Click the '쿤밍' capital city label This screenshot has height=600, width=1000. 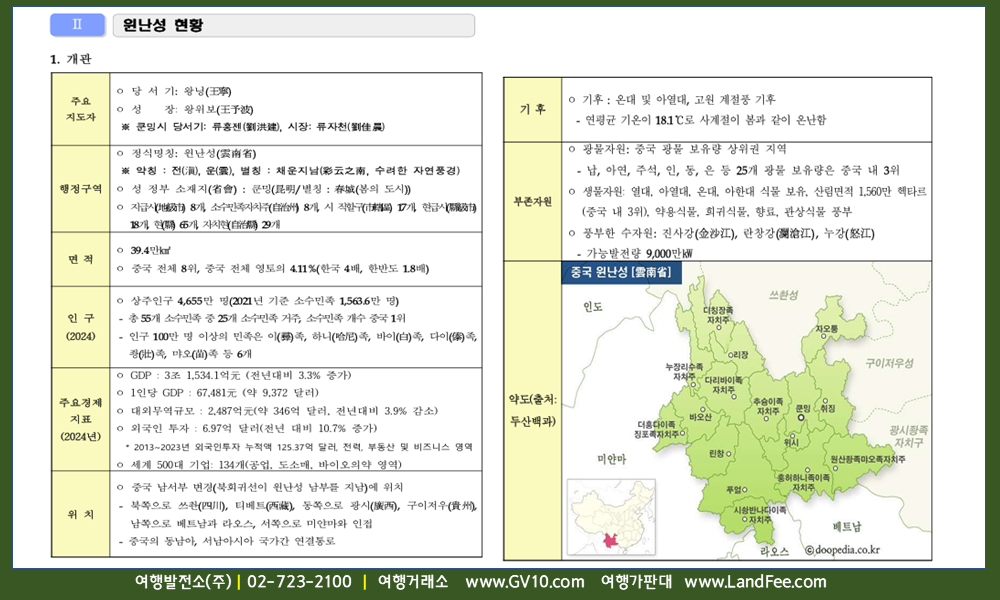[802, 409]
